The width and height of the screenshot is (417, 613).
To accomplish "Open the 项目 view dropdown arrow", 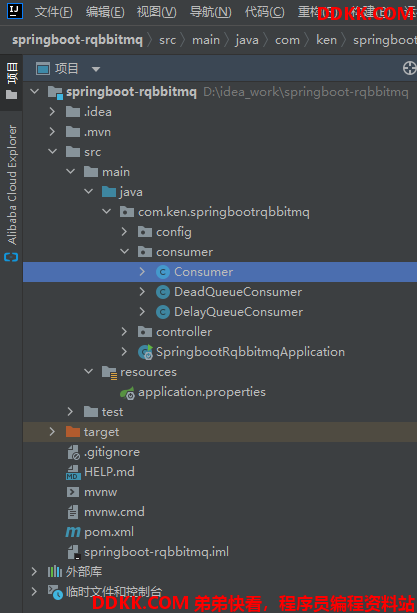I will pos(96,69).
